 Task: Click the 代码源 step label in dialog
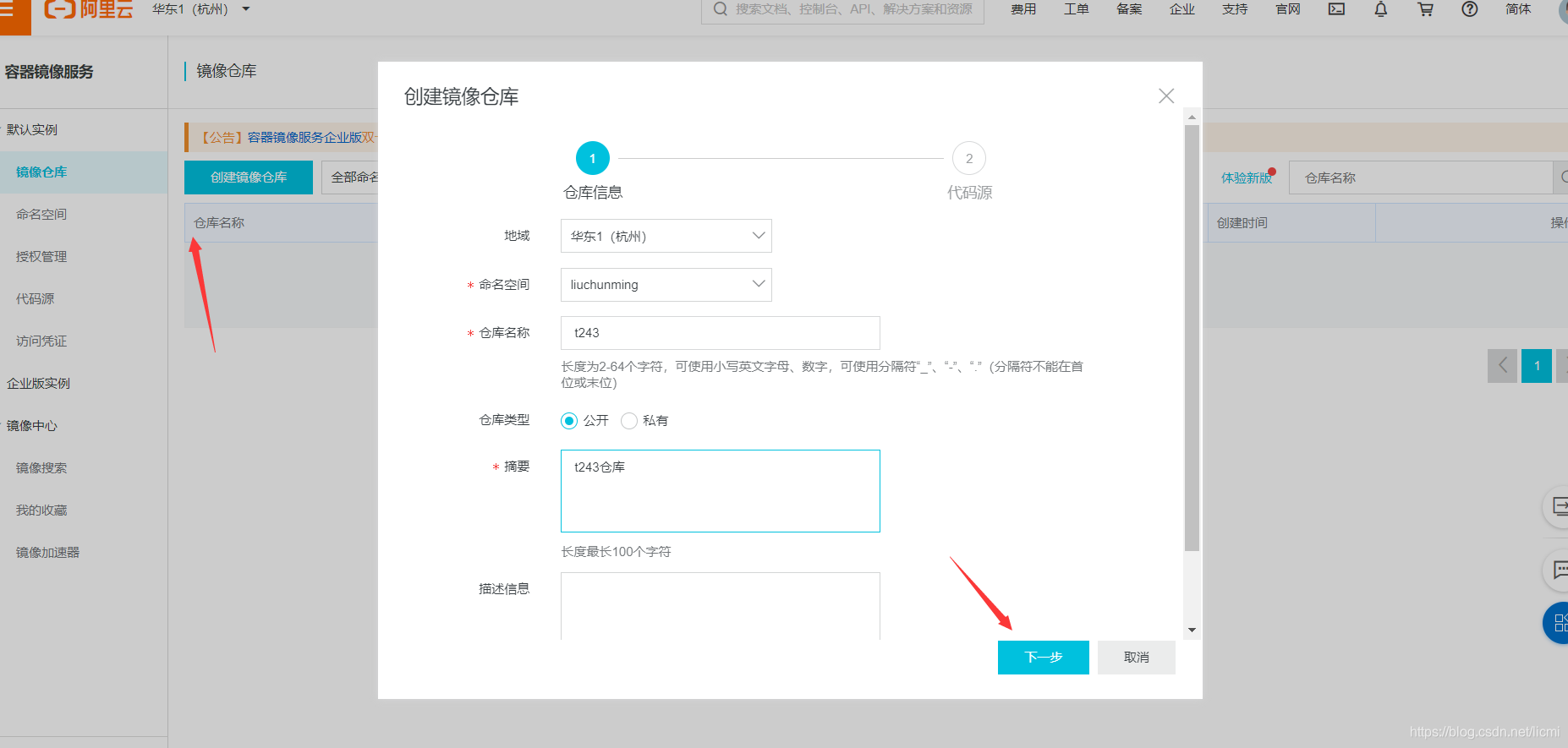click(969, 193)
